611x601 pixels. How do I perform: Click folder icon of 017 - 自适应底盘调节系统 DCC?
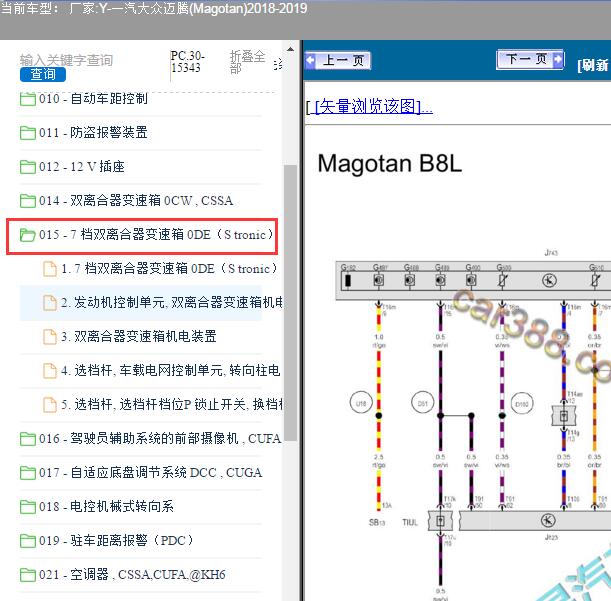pyautogui.click(x=28, y=472)
